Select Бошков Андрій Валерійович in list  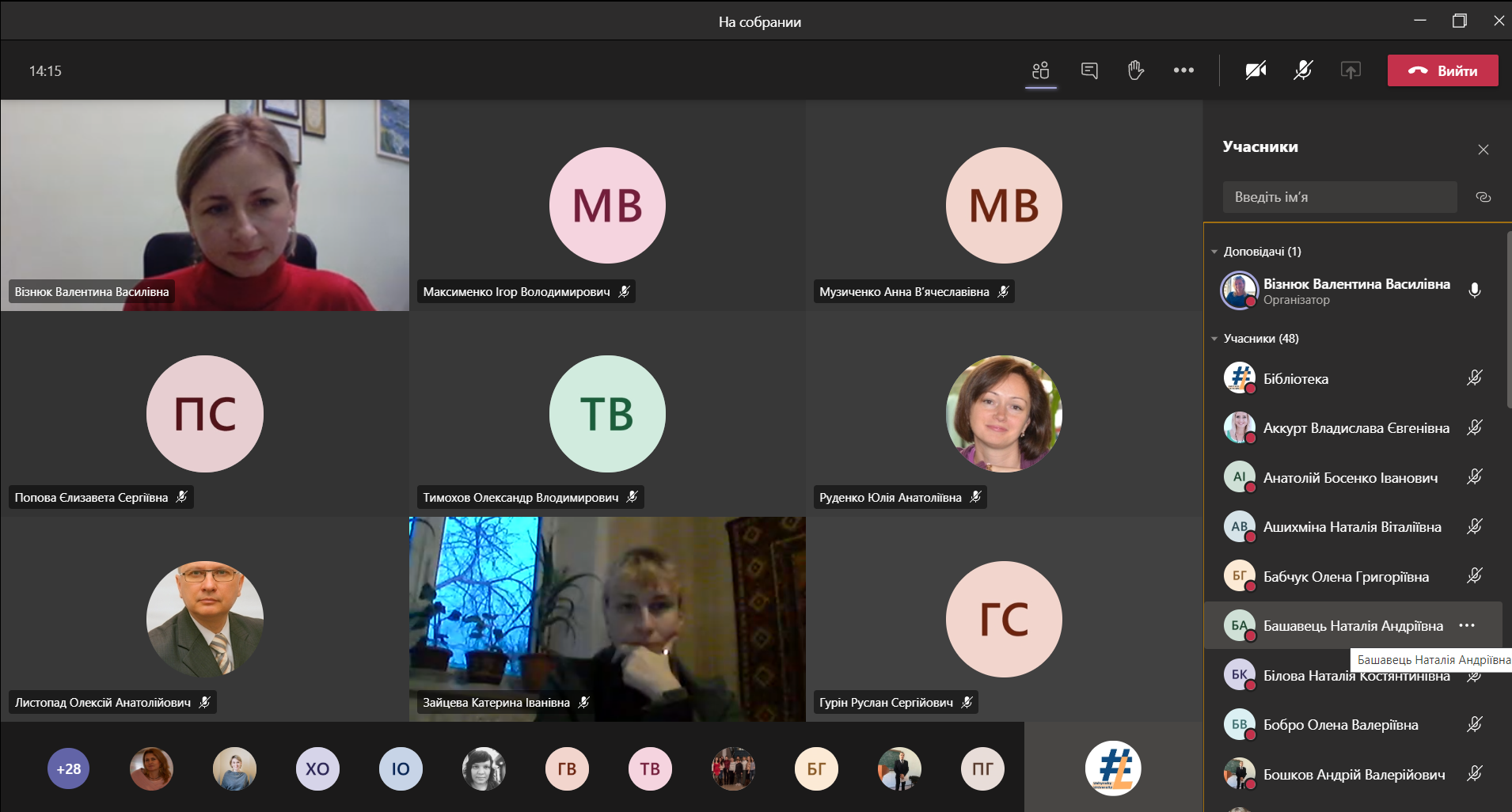pos(1353,774)
